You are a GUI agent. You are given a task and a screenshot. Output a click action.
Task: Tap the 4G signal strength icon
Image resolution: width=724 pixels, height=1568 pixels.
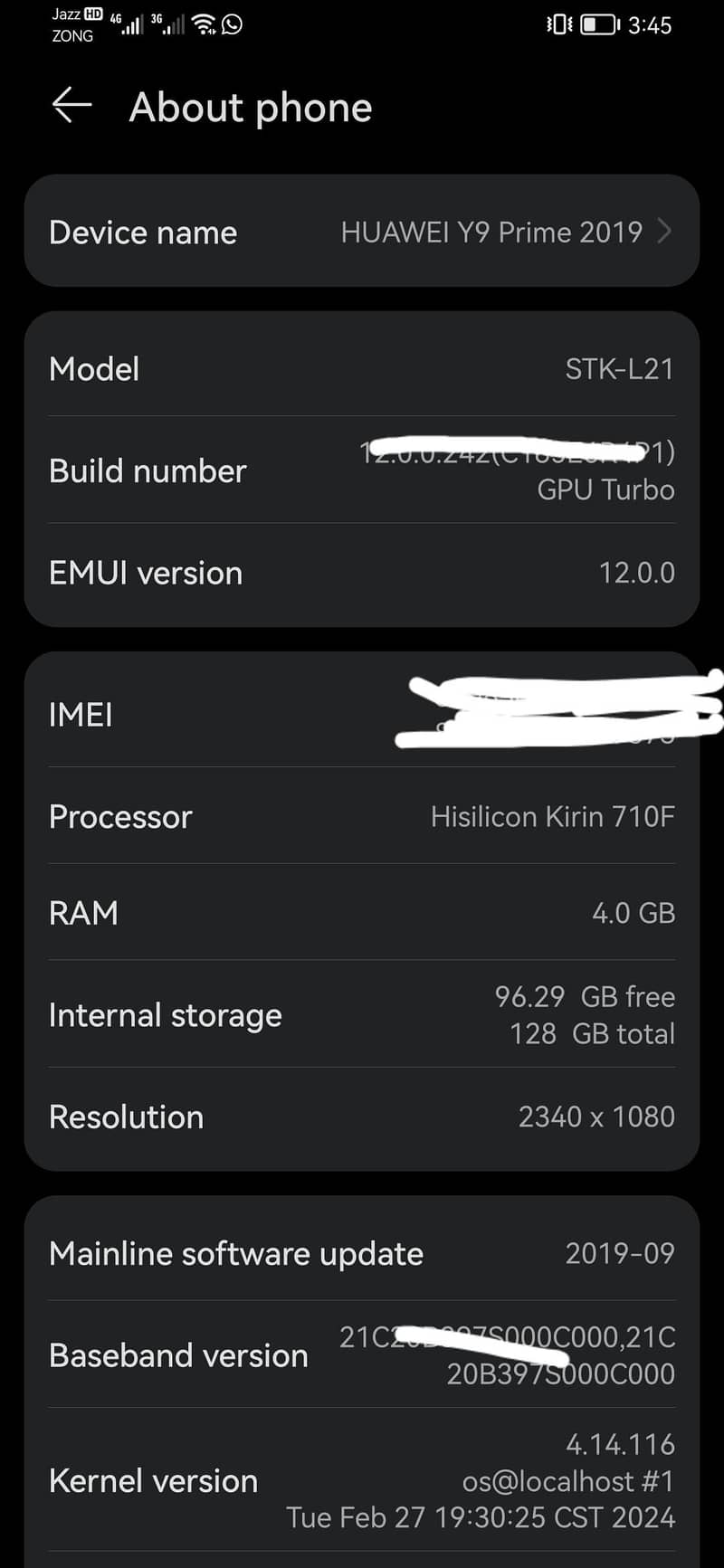[x=129, y=24]
